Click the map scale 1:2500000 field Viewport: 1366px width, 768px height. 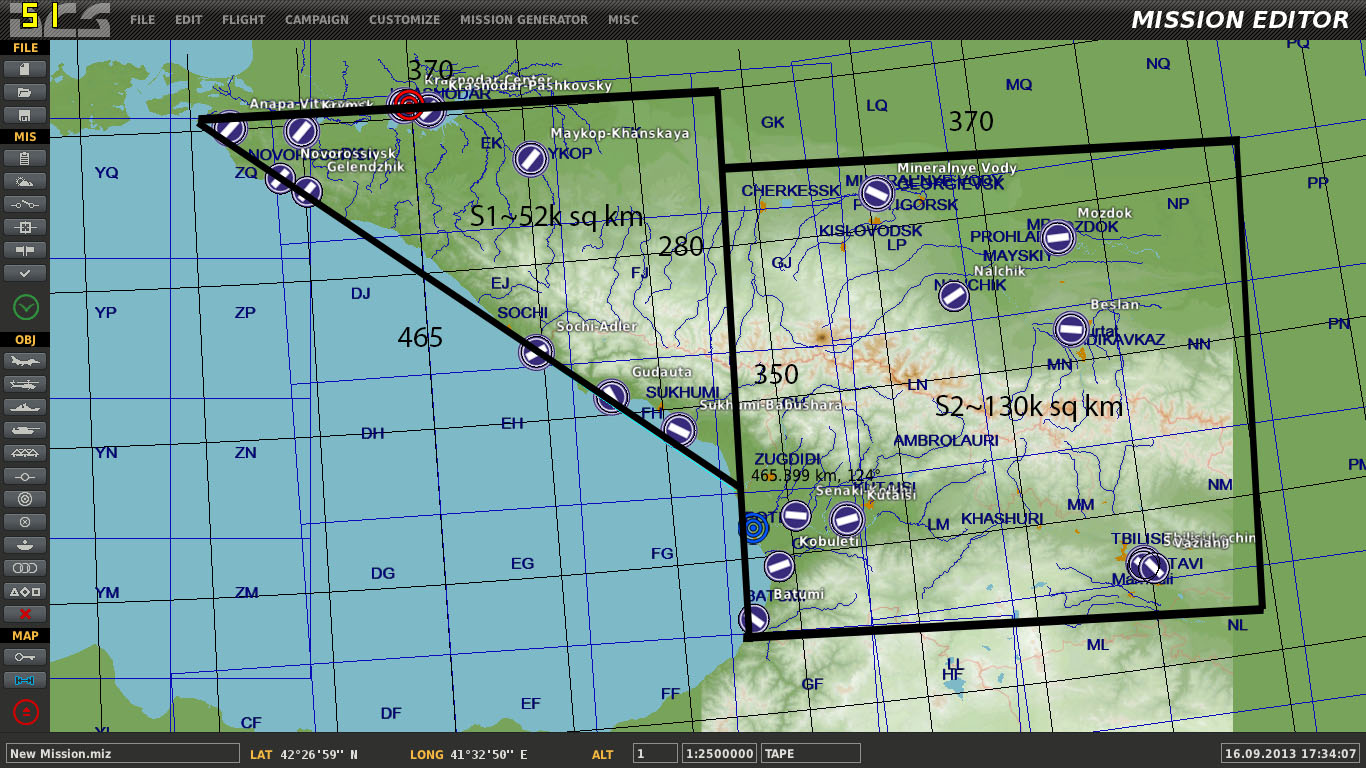719,753
